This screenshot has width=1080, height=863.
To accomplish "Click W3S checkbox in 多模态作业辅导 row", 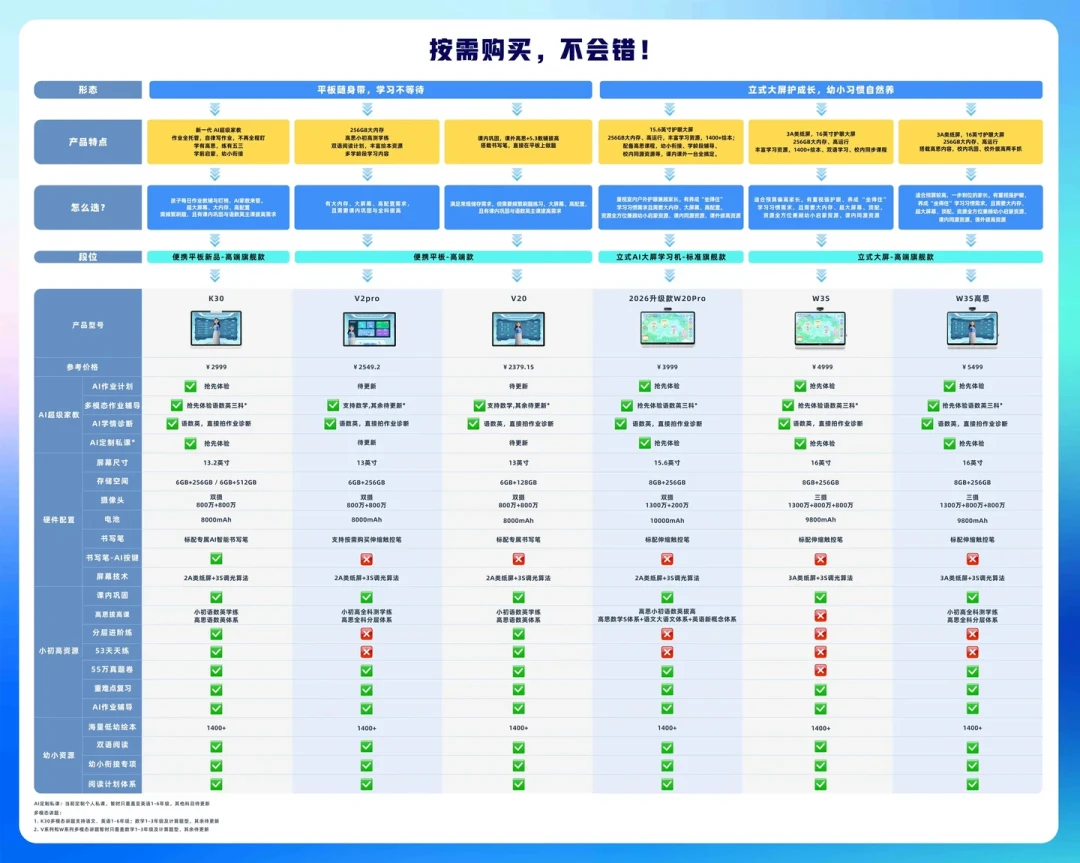I will (x=787, y=406).
